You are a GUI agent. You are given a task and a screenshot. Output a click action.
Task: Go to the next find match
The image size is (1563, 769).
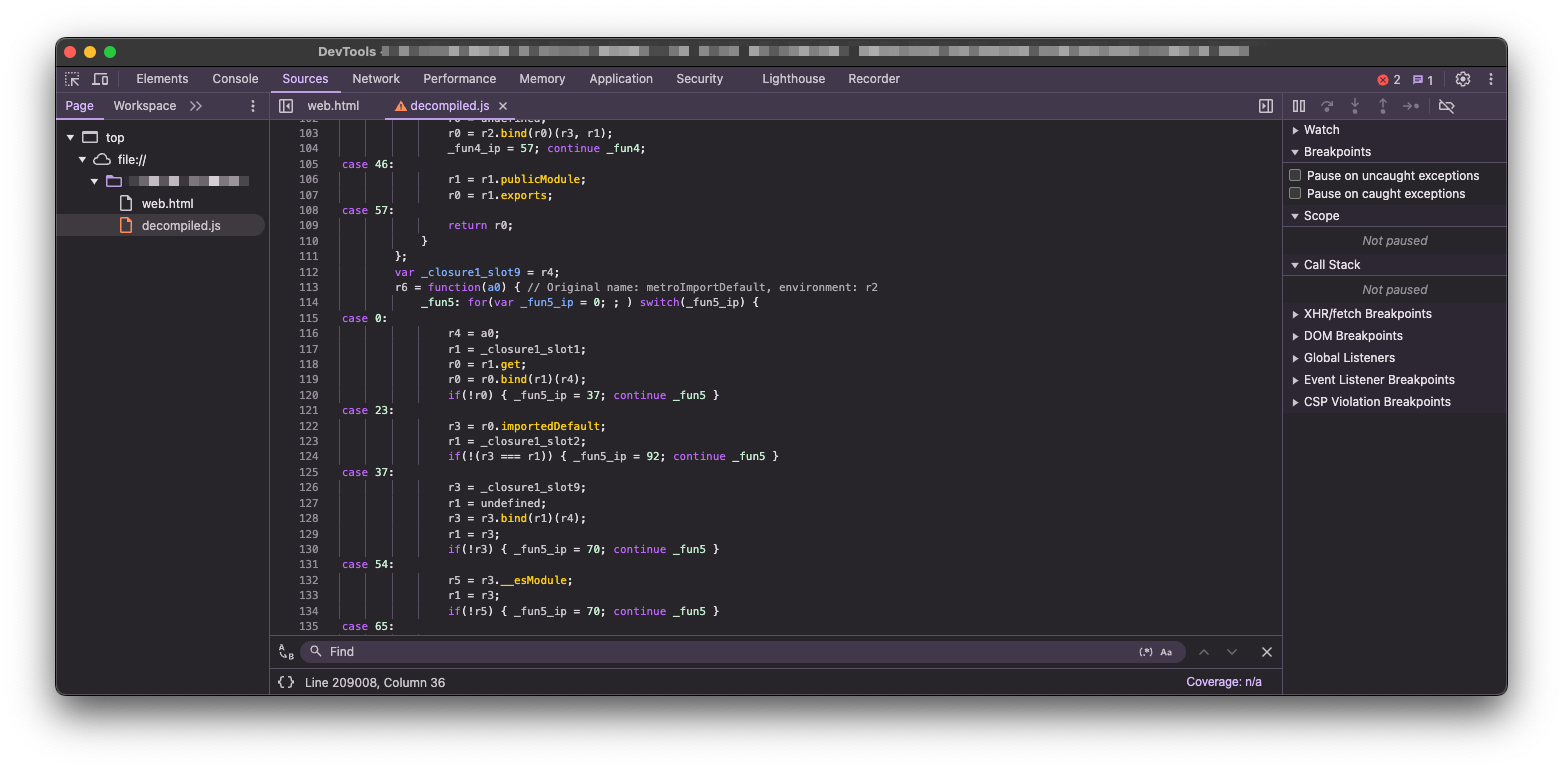click(x=1232, y=652)
